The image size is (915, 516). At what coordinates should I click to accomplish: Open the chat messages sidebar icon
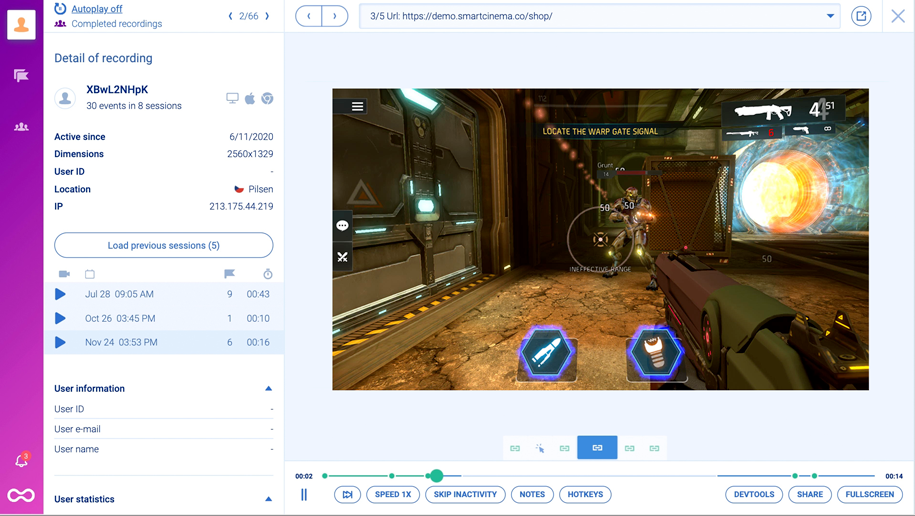coord(21,75)
